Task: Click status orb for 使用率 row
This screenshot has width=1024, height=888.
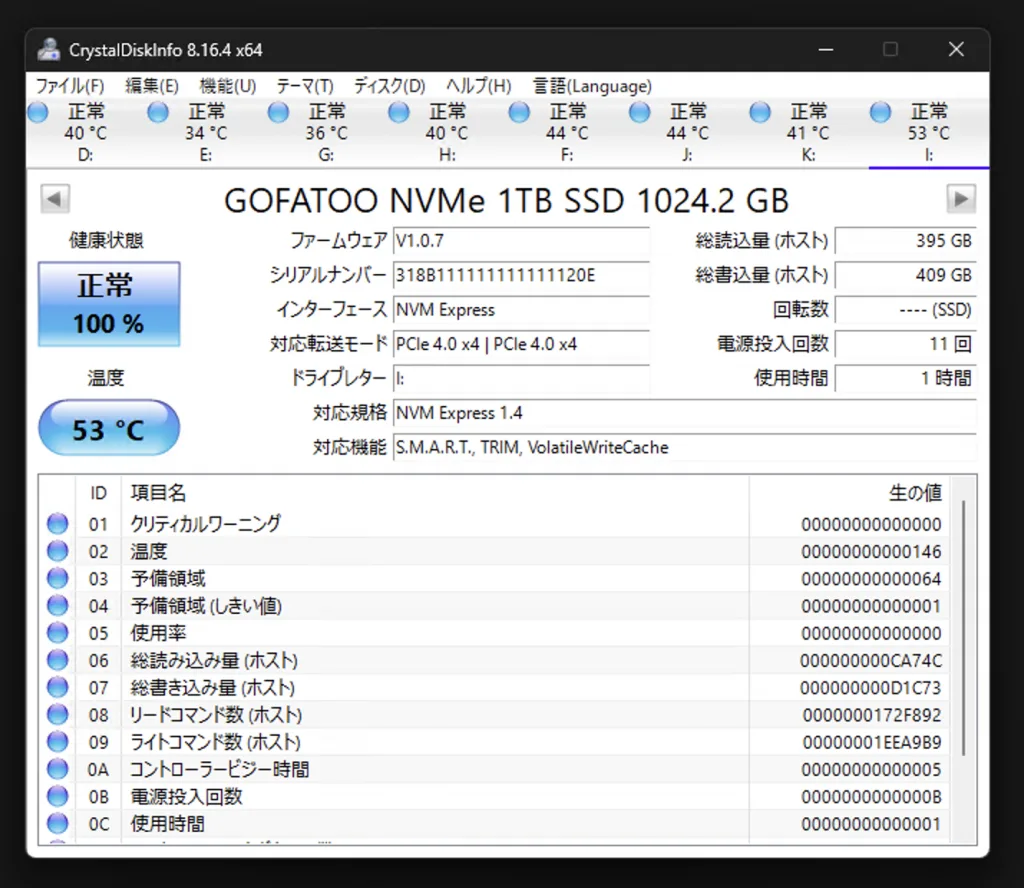Action: [x=57, y=633]
